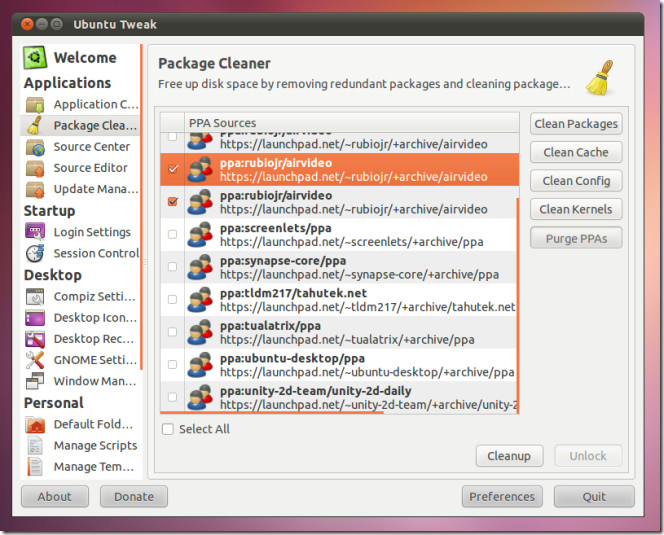This screenshot has height=535, width=664.
Task: Click the Unlock button
Action: coord(588,456)
